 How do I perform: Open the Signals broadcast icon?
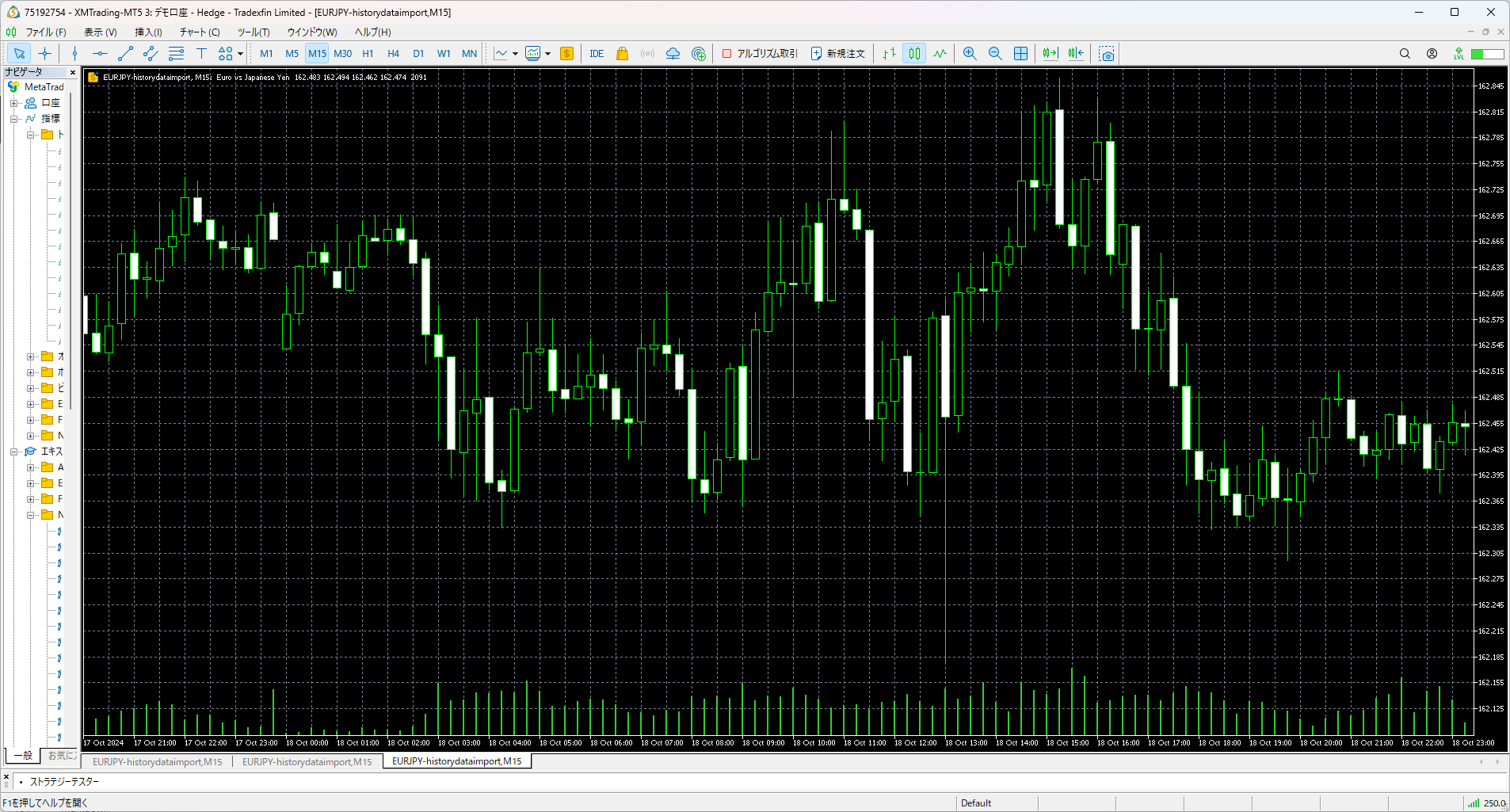(x=647, y=53)
